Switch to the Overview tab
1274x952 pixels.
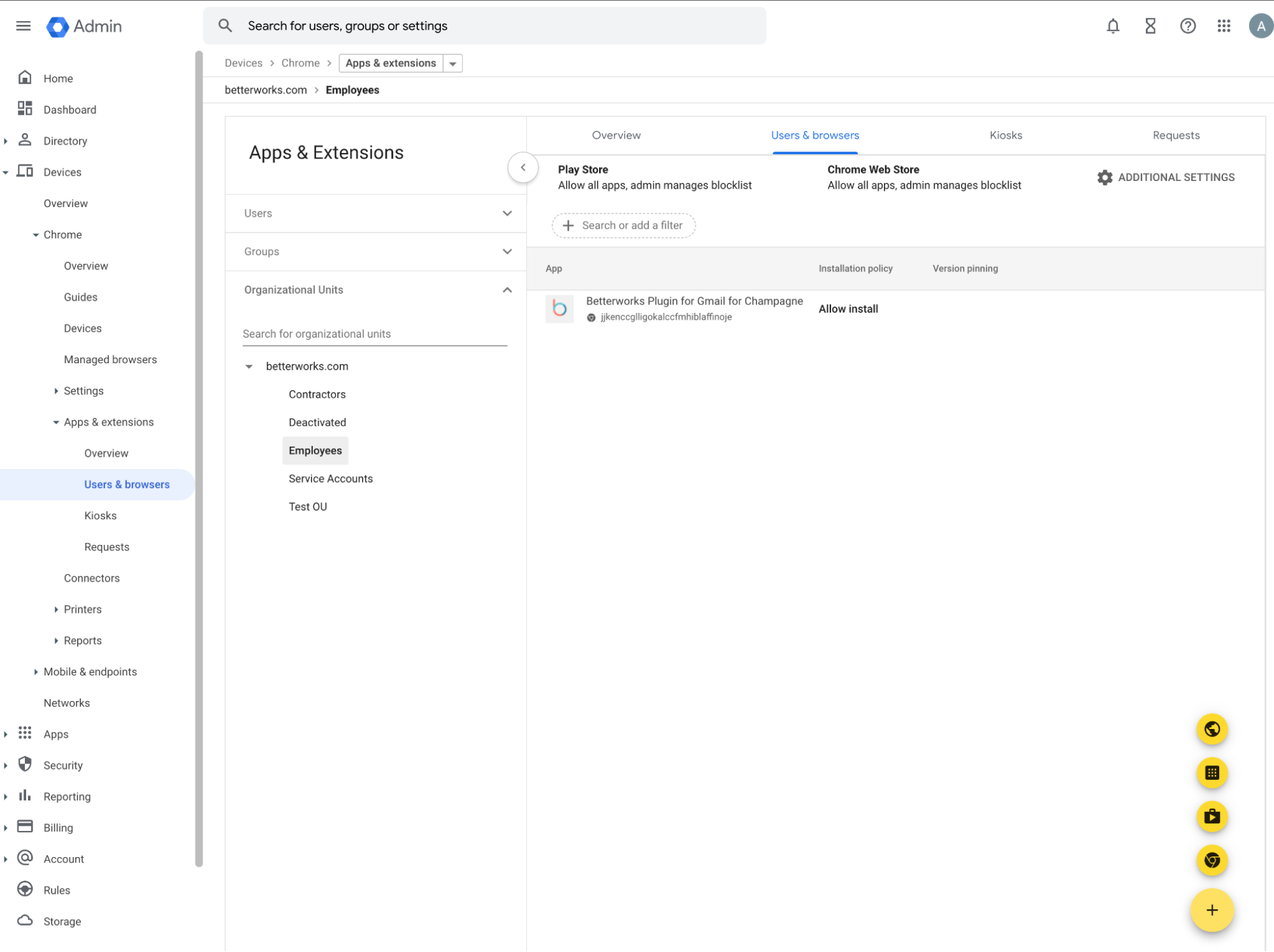[616, 135]
